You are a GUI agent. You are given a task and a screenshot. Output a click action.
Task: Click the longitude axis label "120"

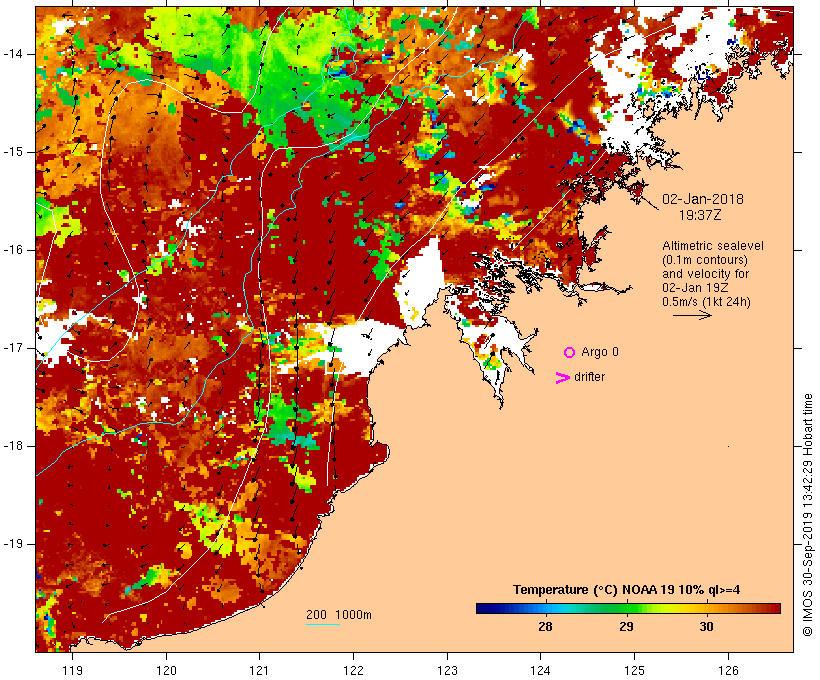pos(166,670)
